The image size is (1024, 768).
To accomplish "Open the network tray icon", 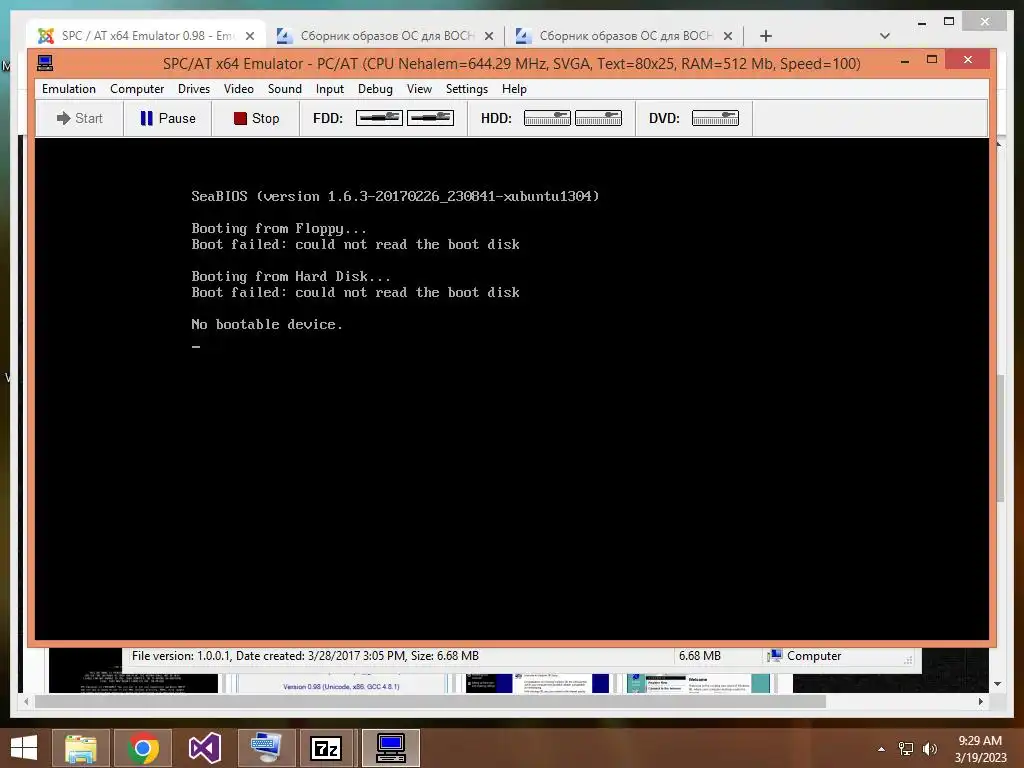I will tap(906, 749).
